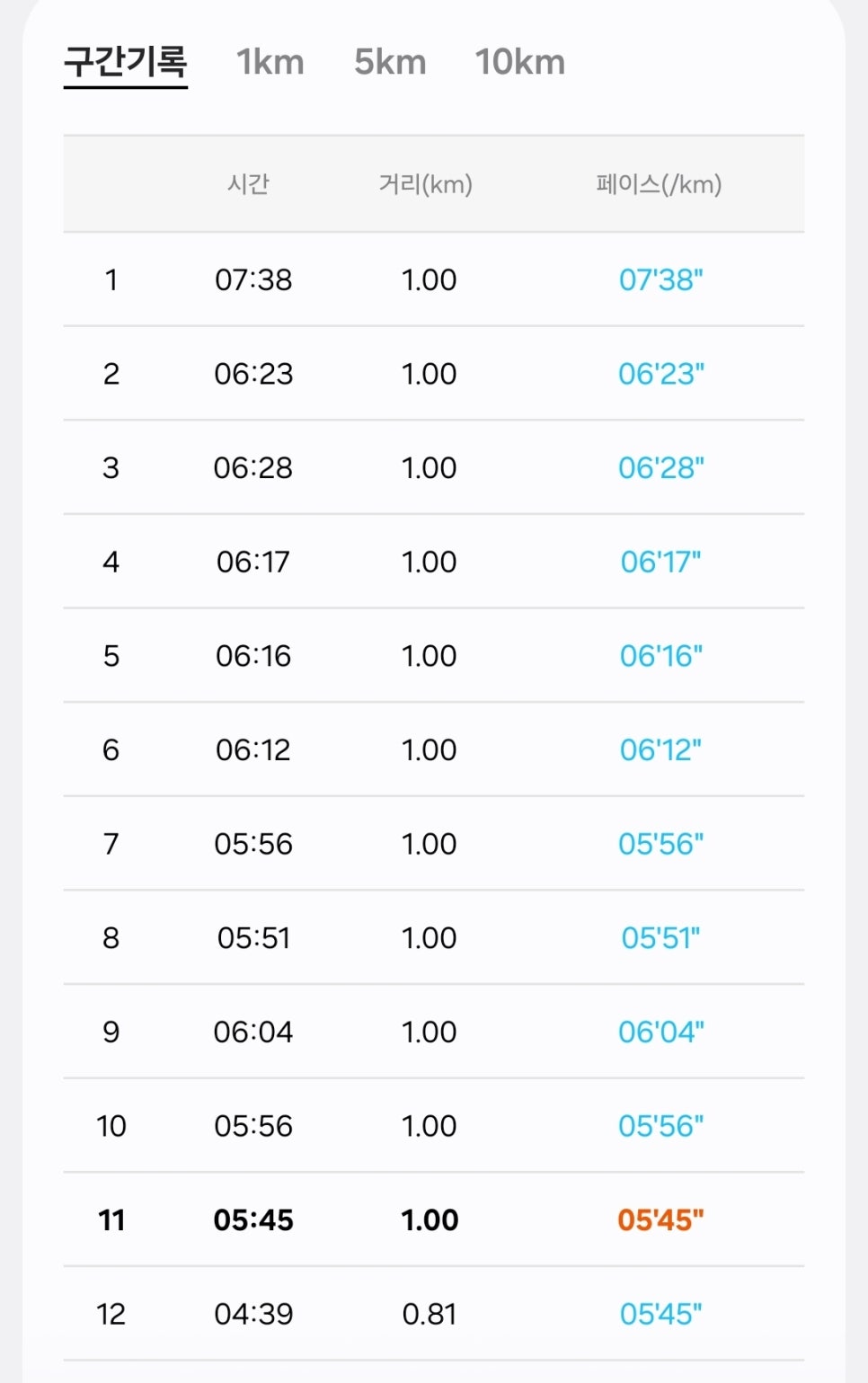Switch to the 10km tab
The width and height of the screenshot is (868, 1383).
[520, 62]
